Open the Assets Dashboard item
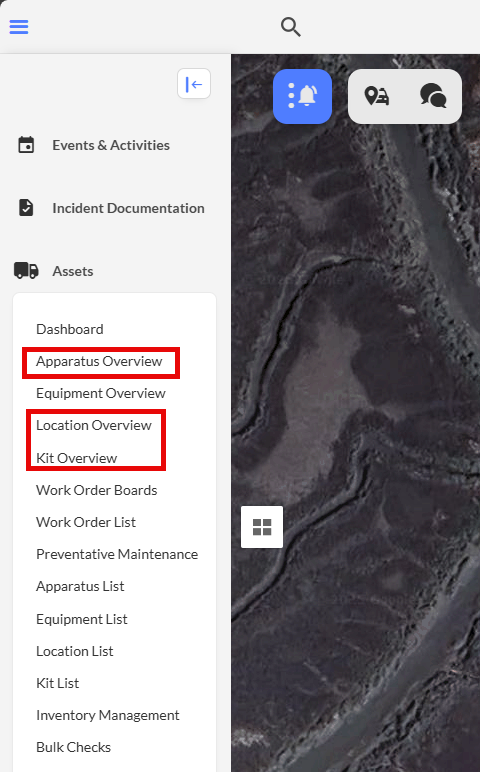The width and height of the screenshot is (480, 772). pos(70,329)
